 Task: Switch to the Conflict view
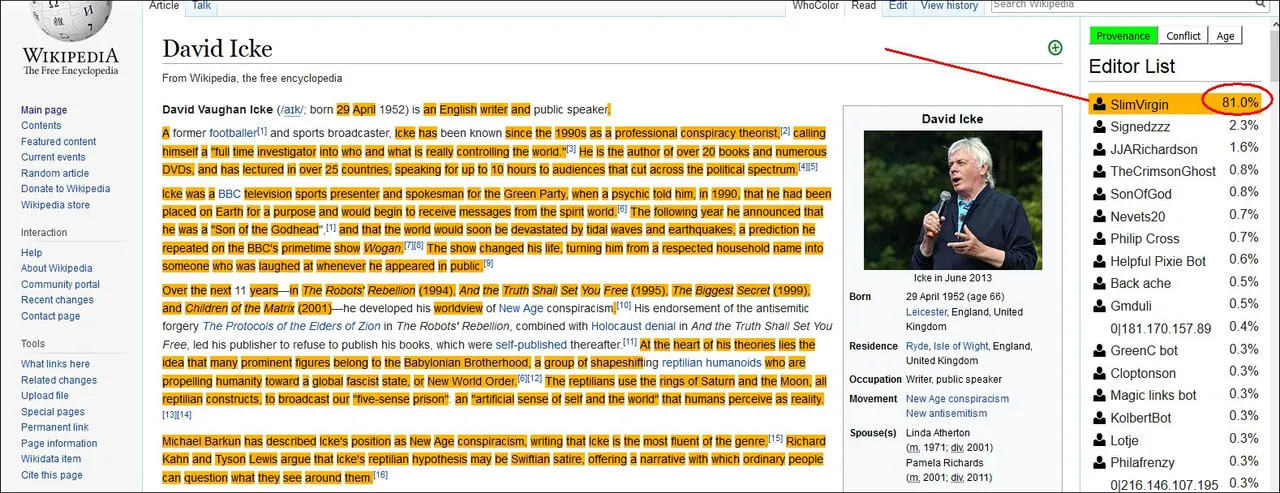pyautogui.click(x=1183, y=35)
